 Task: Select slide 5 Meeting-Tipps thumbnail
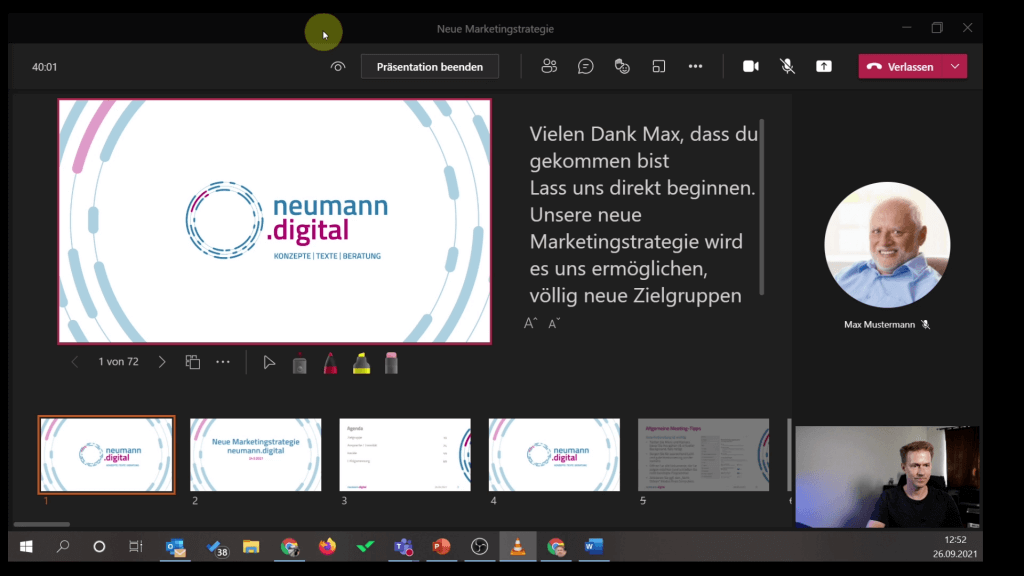pos(703,455)
